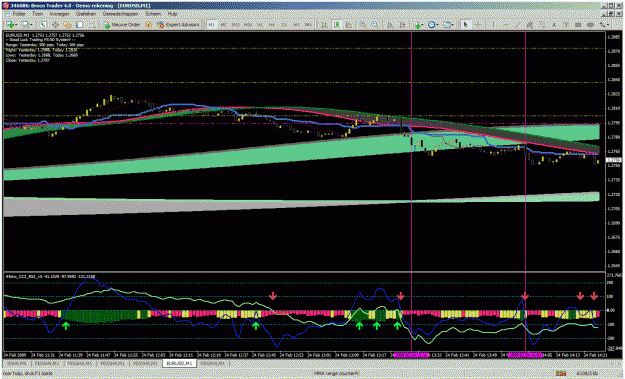This screenshot has width=625, height=379.
Task: Zoom in on the chart
Action: (362, 25)
